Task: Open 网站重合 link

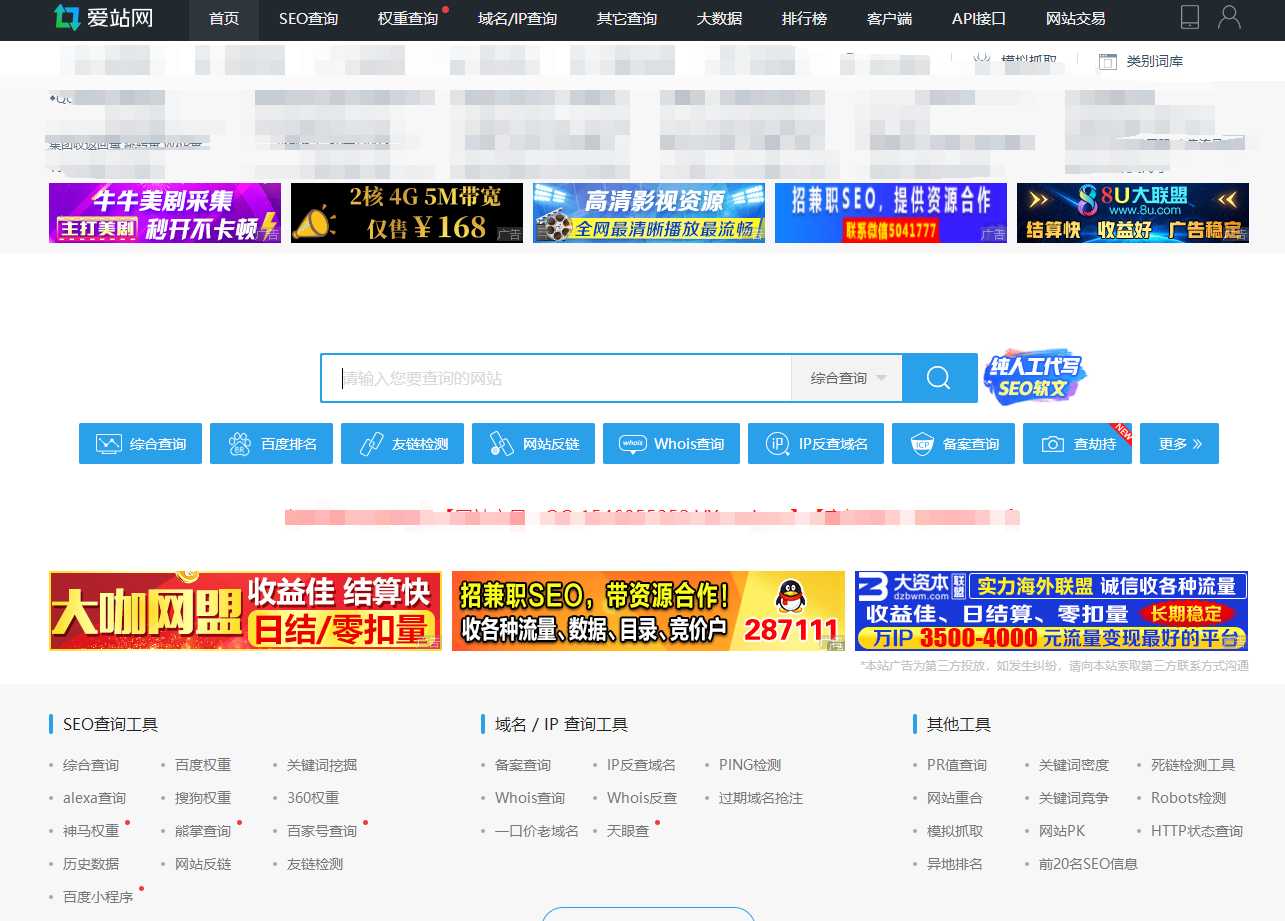Action: click(955, 798)
